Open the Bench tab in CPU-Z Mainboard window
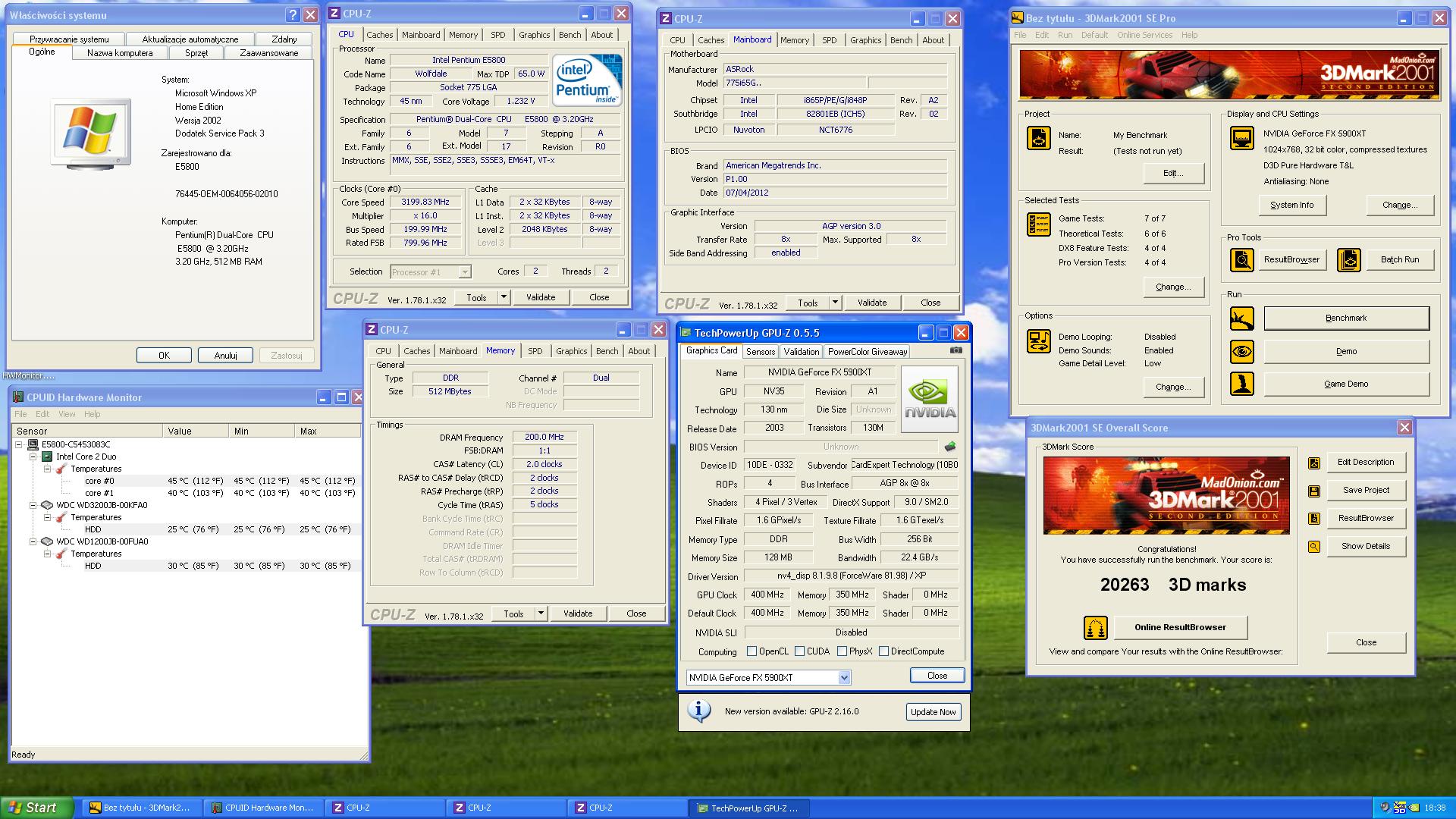 [901, 40]
